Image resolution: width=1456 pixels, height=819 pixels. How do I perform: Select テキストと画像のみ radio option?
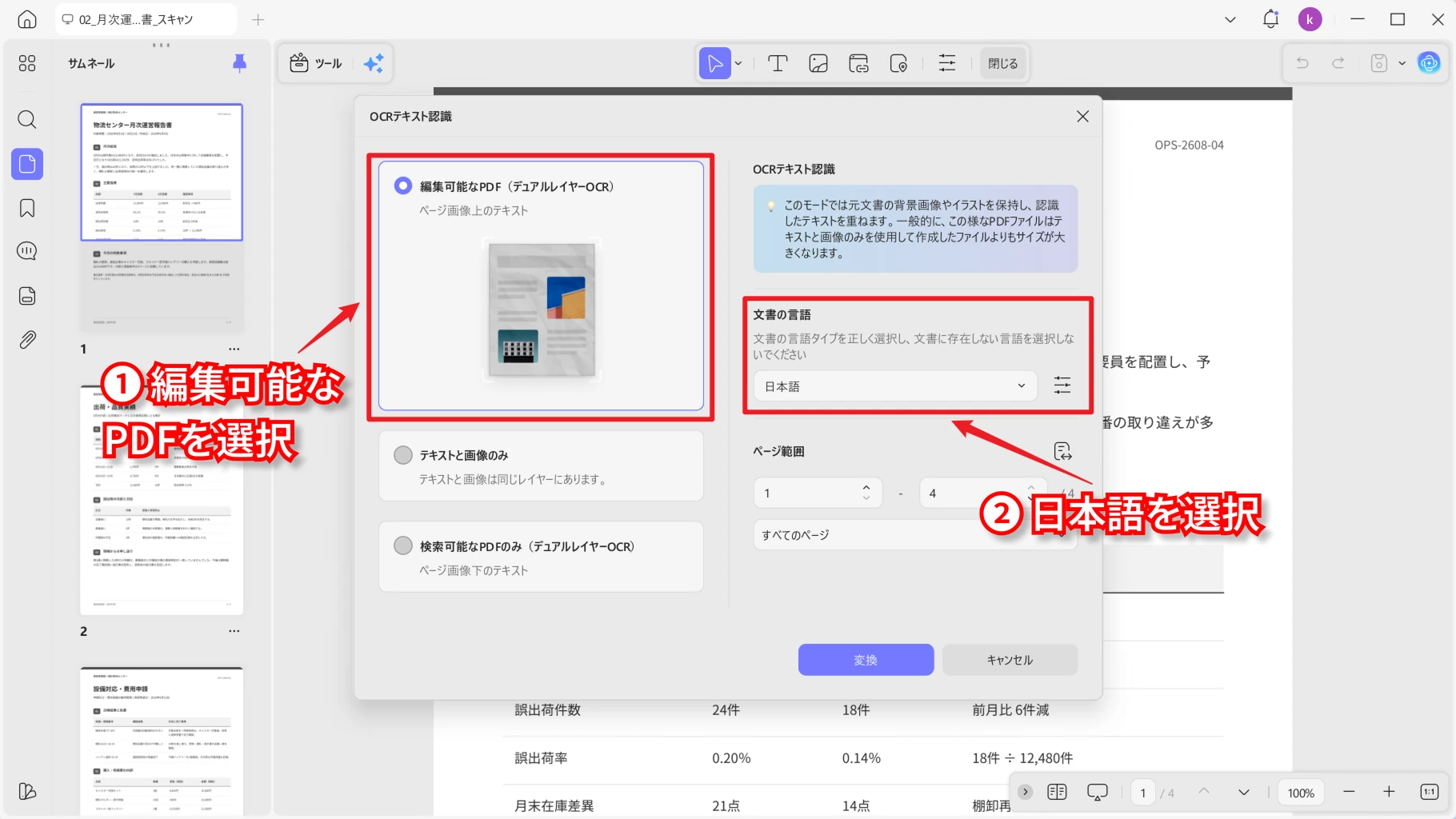(403, 455)
